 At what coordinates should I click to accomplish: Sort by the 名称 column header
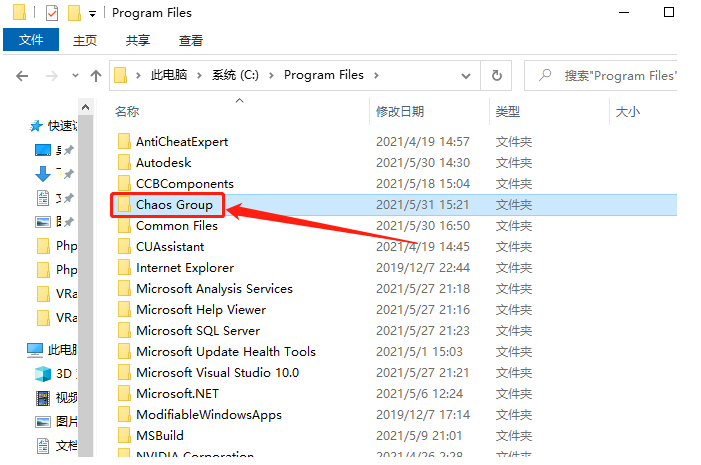coord(127,111)
